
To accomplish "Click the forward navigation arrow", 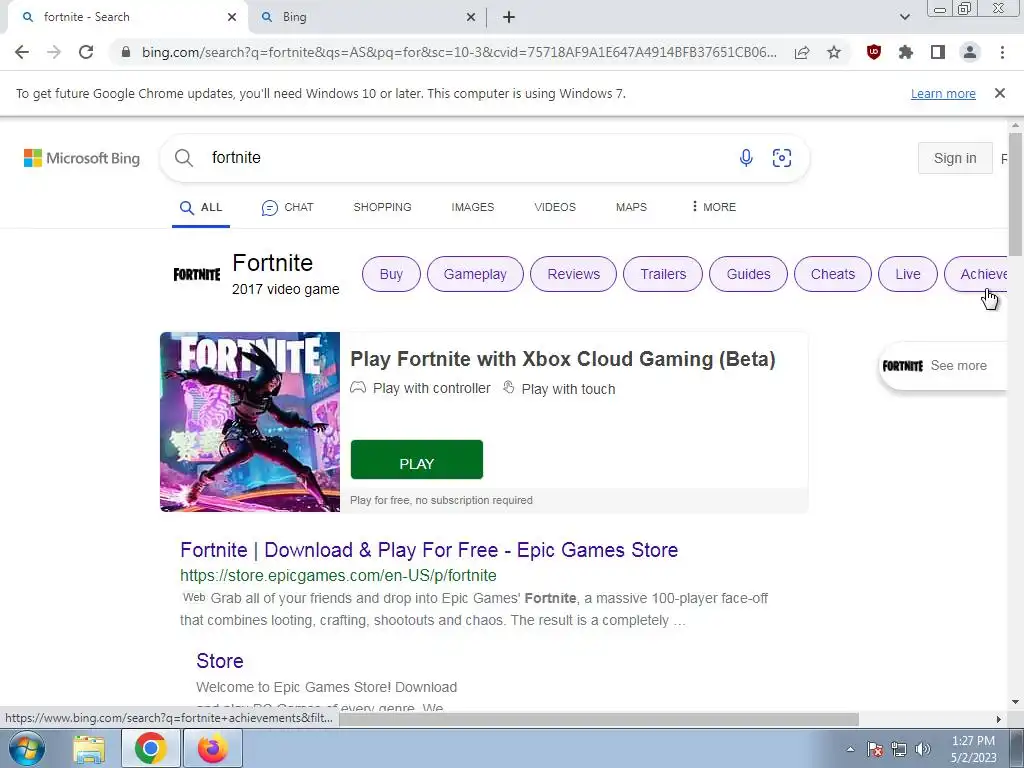I will (54, 52).
